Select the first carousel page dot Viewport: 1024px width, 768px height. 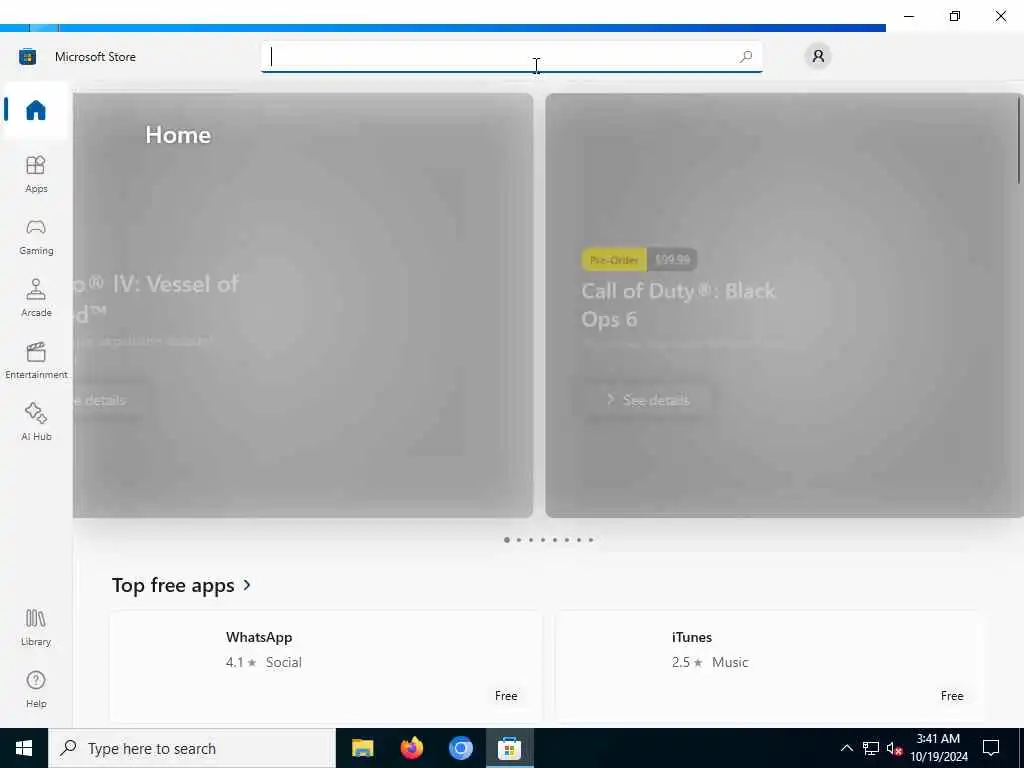point(507,540)
